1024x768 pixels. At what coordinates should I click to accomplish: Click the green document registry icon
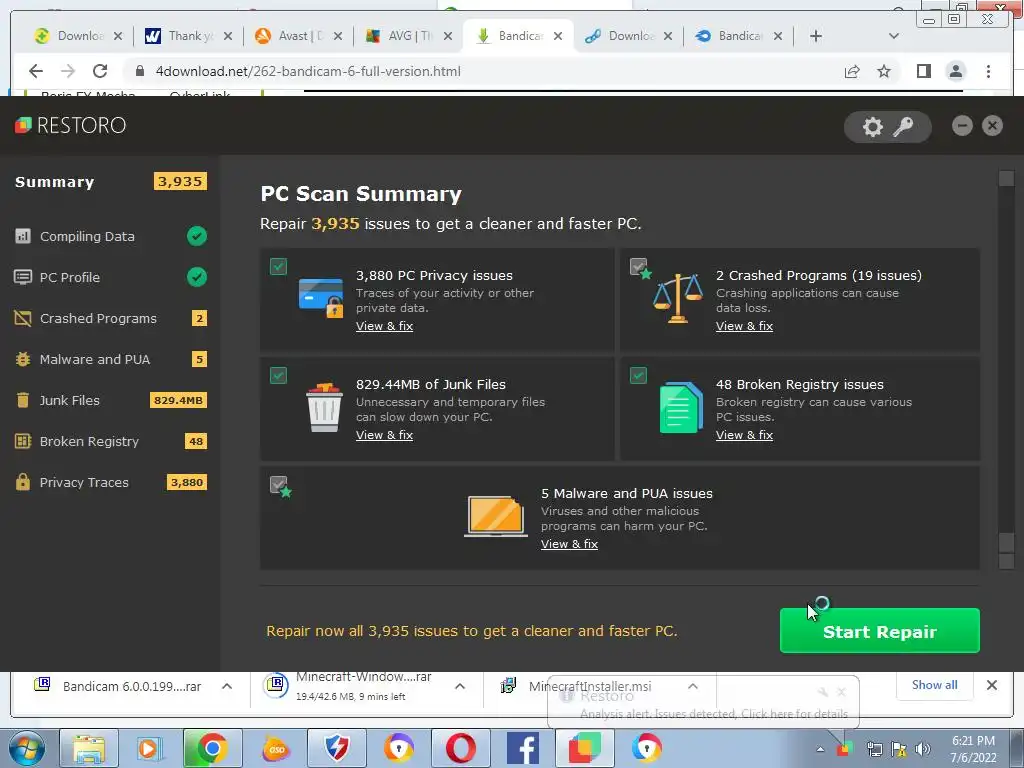point(681,408)
